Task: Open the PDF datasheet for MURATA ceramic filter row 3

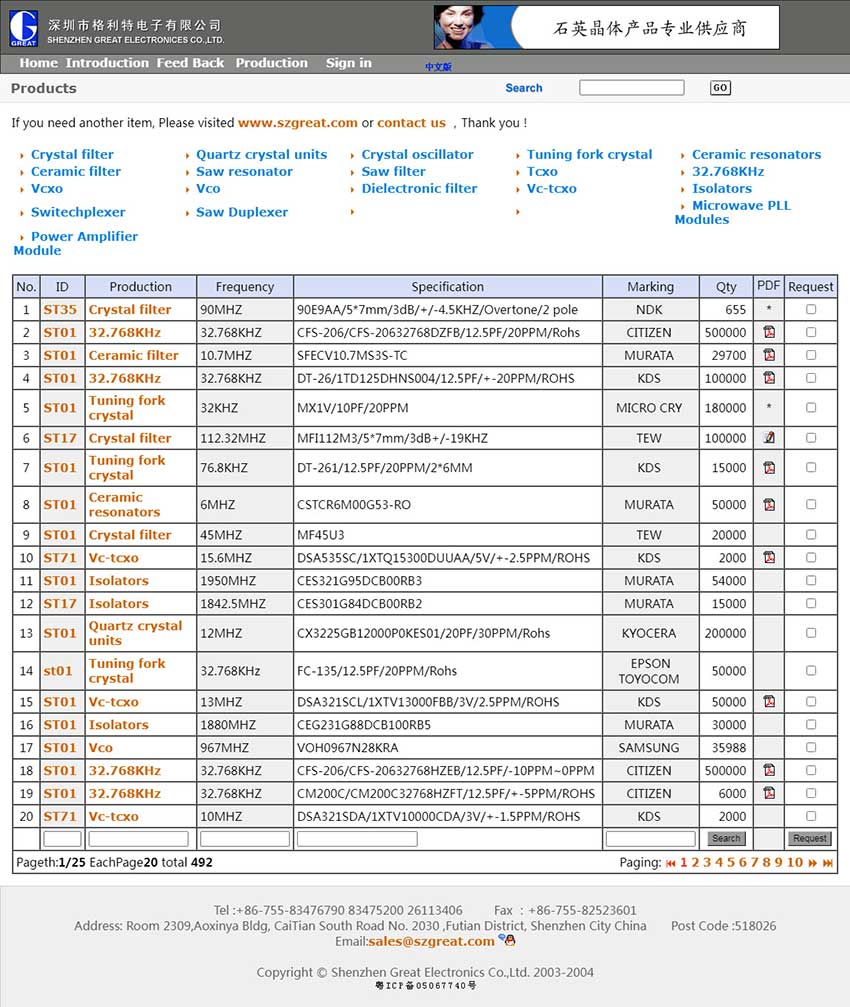Action: tap(769, 355)
